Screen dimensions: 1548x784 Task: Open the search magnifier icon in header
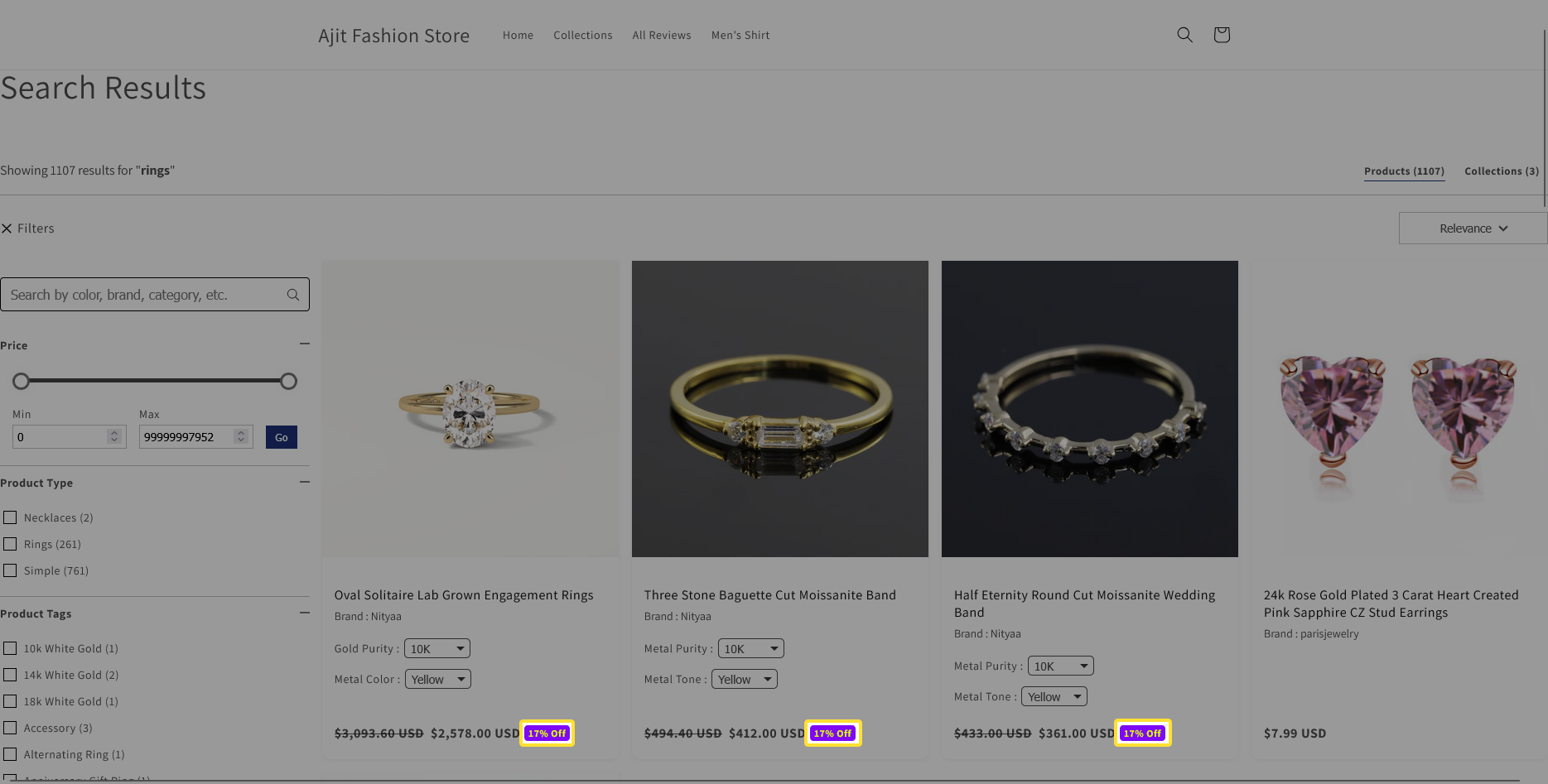(x=1184, y=35)
